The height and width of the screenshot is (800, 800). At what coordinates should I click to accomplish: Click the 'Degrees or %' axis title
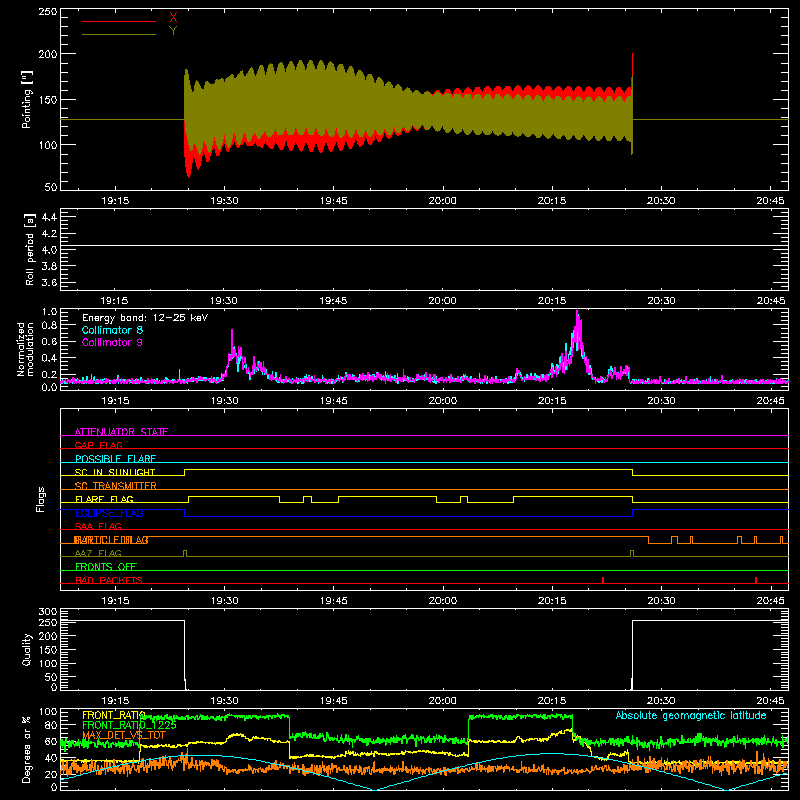coord(27,749)
